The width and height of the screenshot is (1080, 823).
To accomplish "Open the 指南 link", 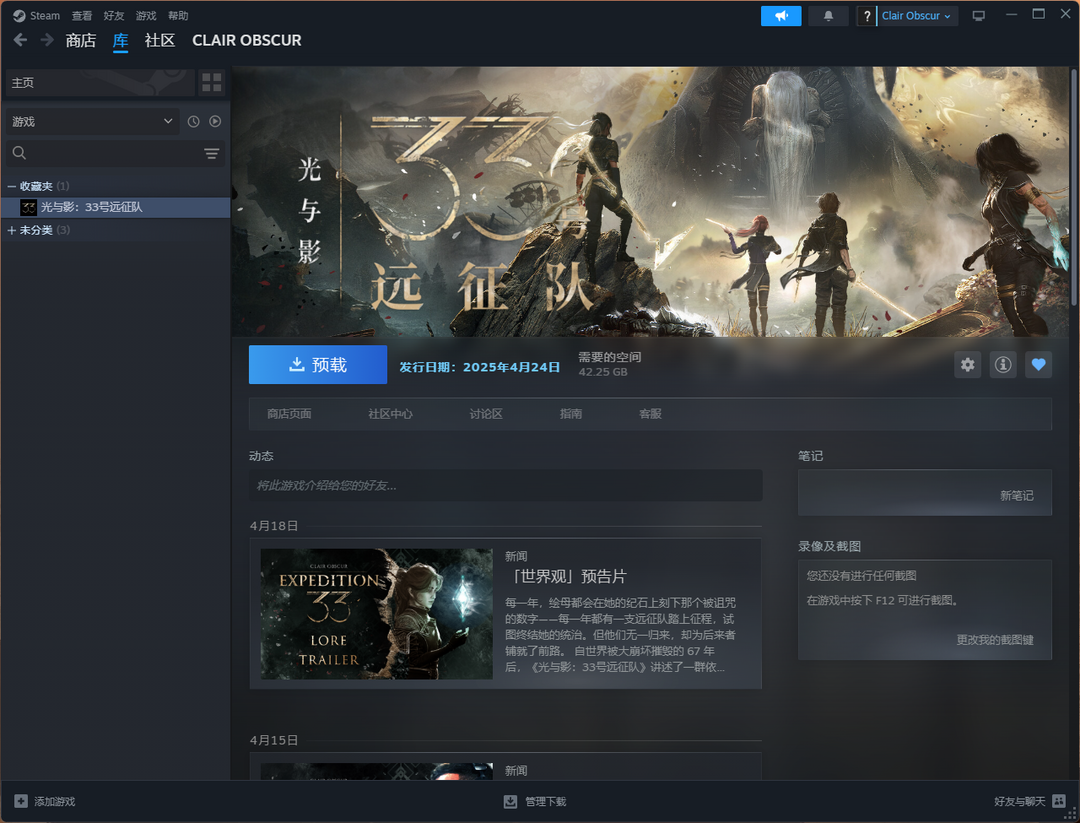I will [x=571, y=414].
